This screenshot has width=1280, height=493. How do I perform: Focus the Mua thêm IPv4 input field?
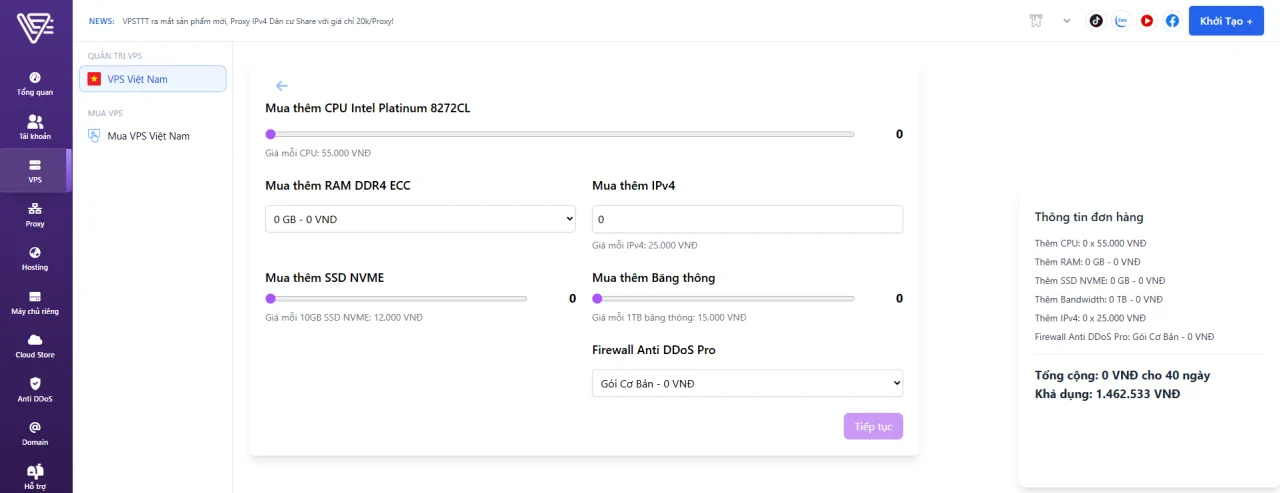(x=747, y=219)
